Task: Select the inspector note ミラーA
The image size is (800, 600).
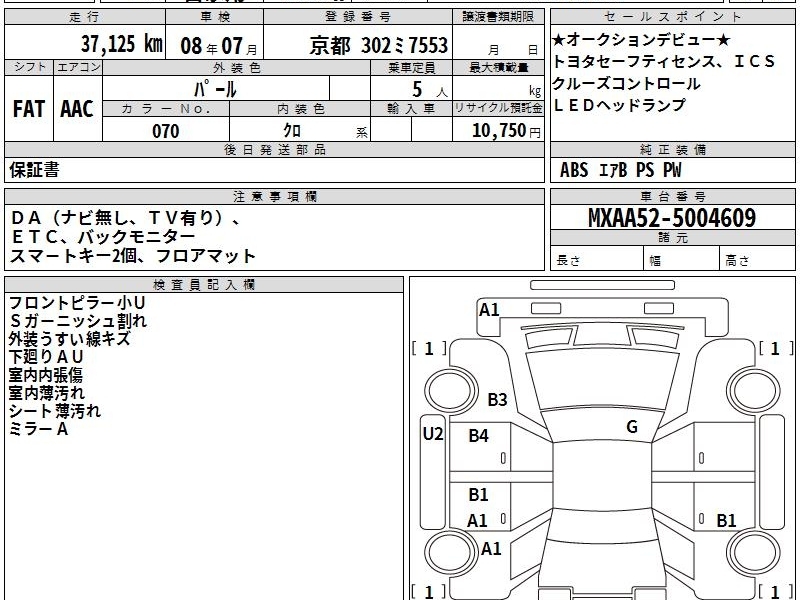Action: click(x=38, y=429)
